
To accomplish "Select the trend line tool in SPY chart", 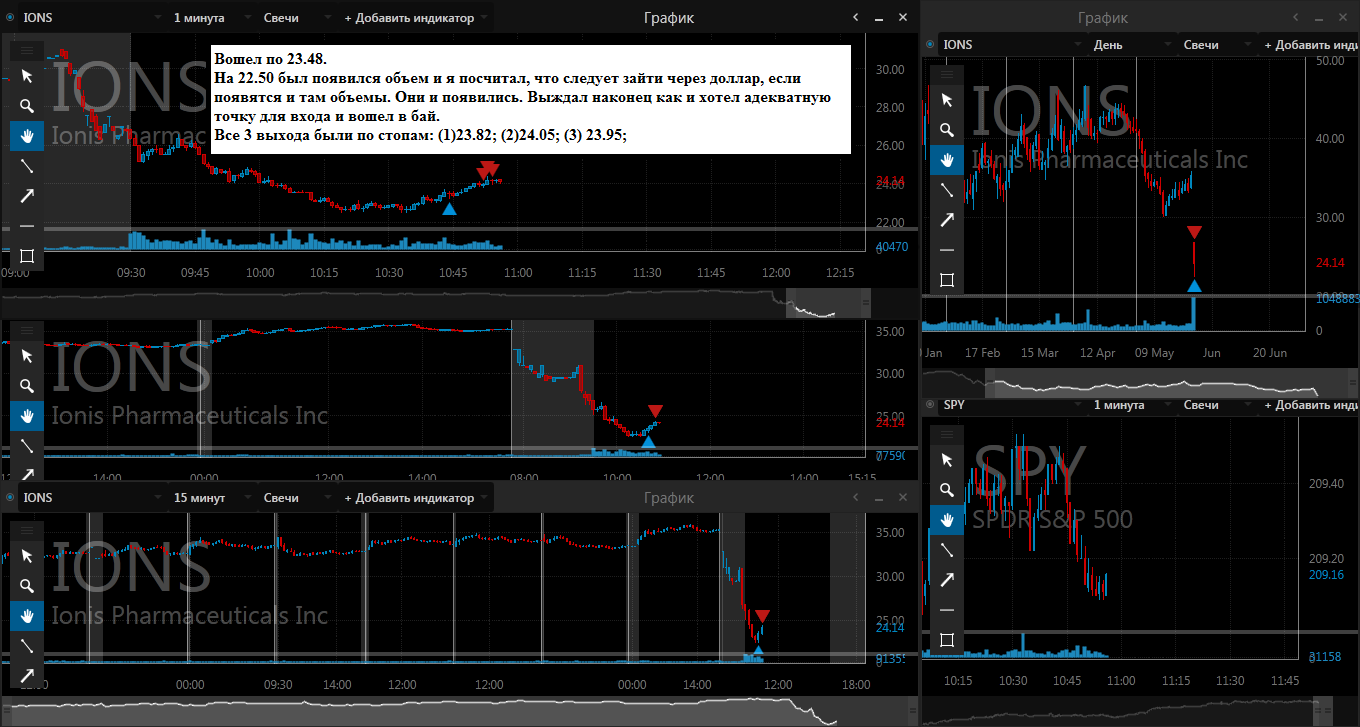I will [947, 550].
